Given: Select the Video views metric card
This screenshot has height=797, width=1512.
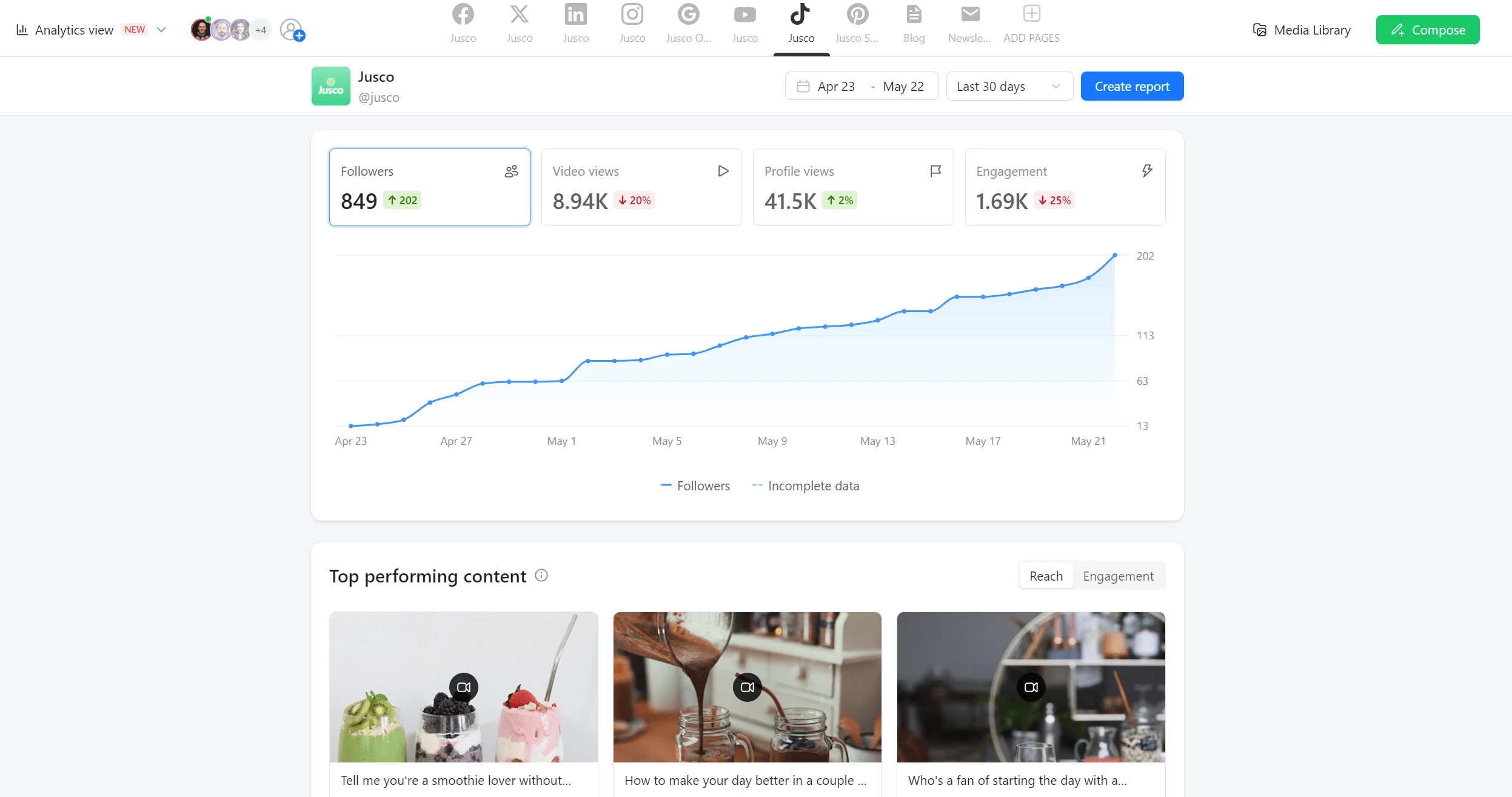Looking at the screenshot, I should pyautogui.click(x=641, y=187).
